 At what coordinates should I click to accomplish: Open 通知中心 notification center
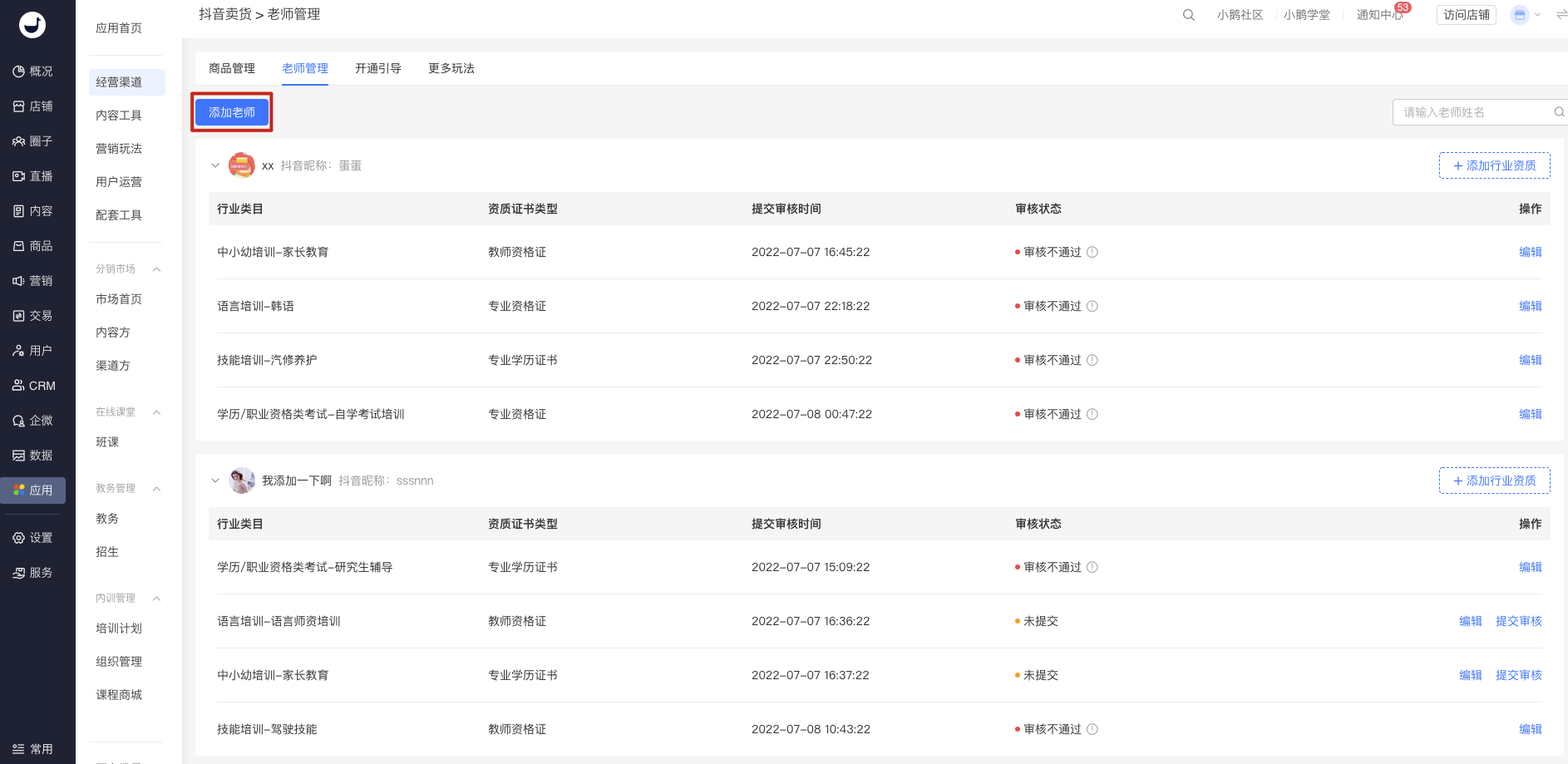[1379, 15]
